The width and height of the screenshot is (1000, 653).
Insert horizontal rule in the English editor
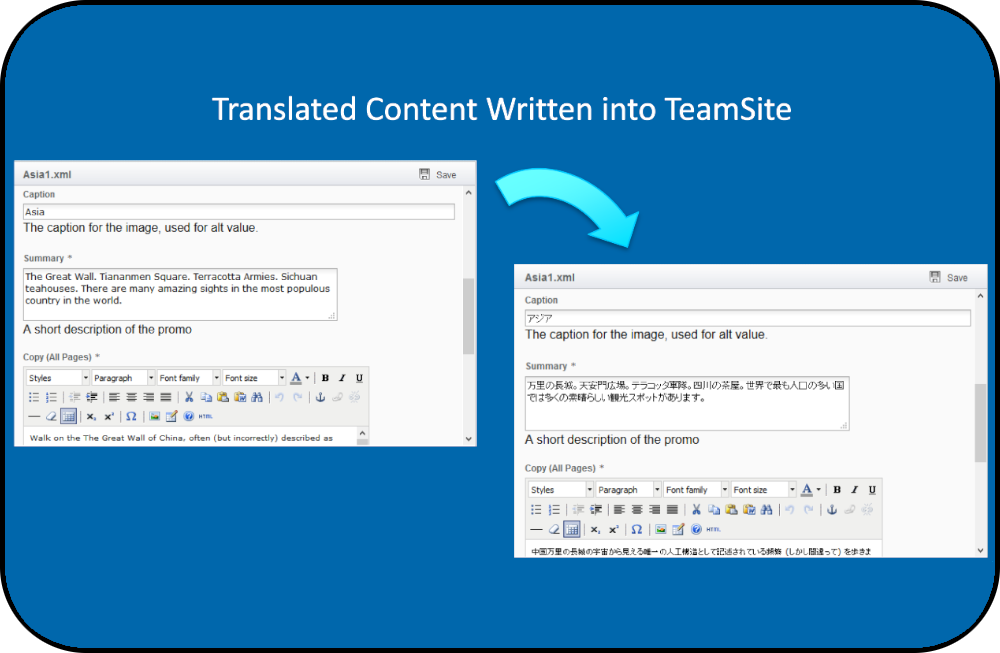tap(34, 416)
